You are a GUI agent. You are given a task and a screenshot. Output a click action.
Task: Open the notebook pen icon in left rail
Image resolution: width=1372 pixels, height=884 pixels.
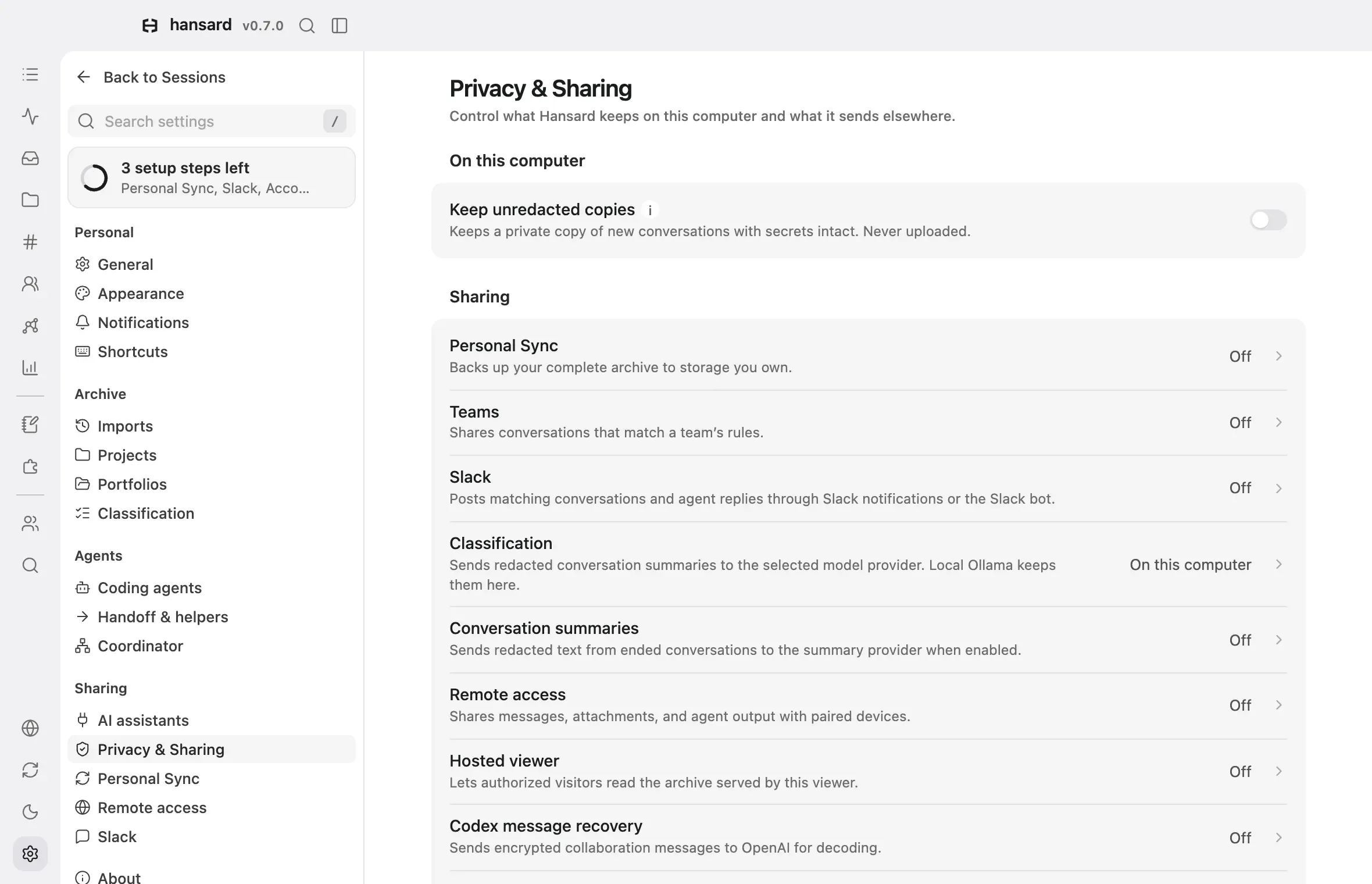(30, 425)
